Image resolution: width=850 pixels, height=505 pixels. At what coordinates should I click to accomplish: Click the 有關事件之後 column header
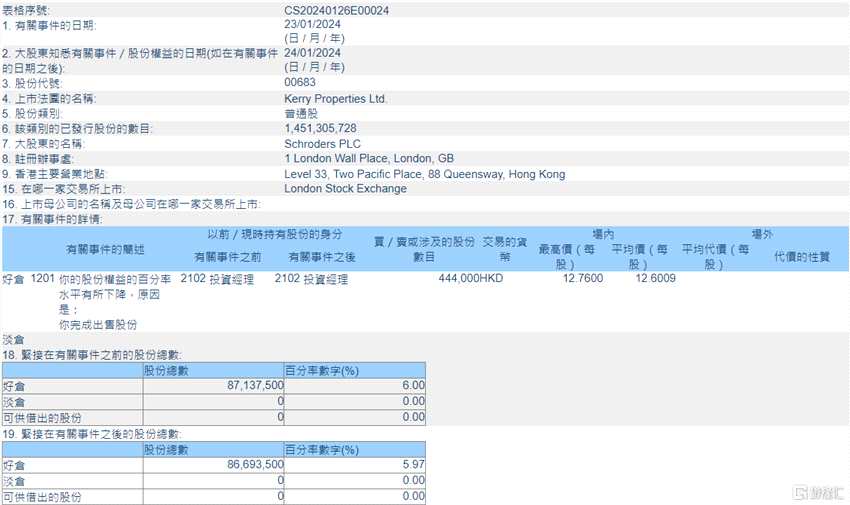322,257
